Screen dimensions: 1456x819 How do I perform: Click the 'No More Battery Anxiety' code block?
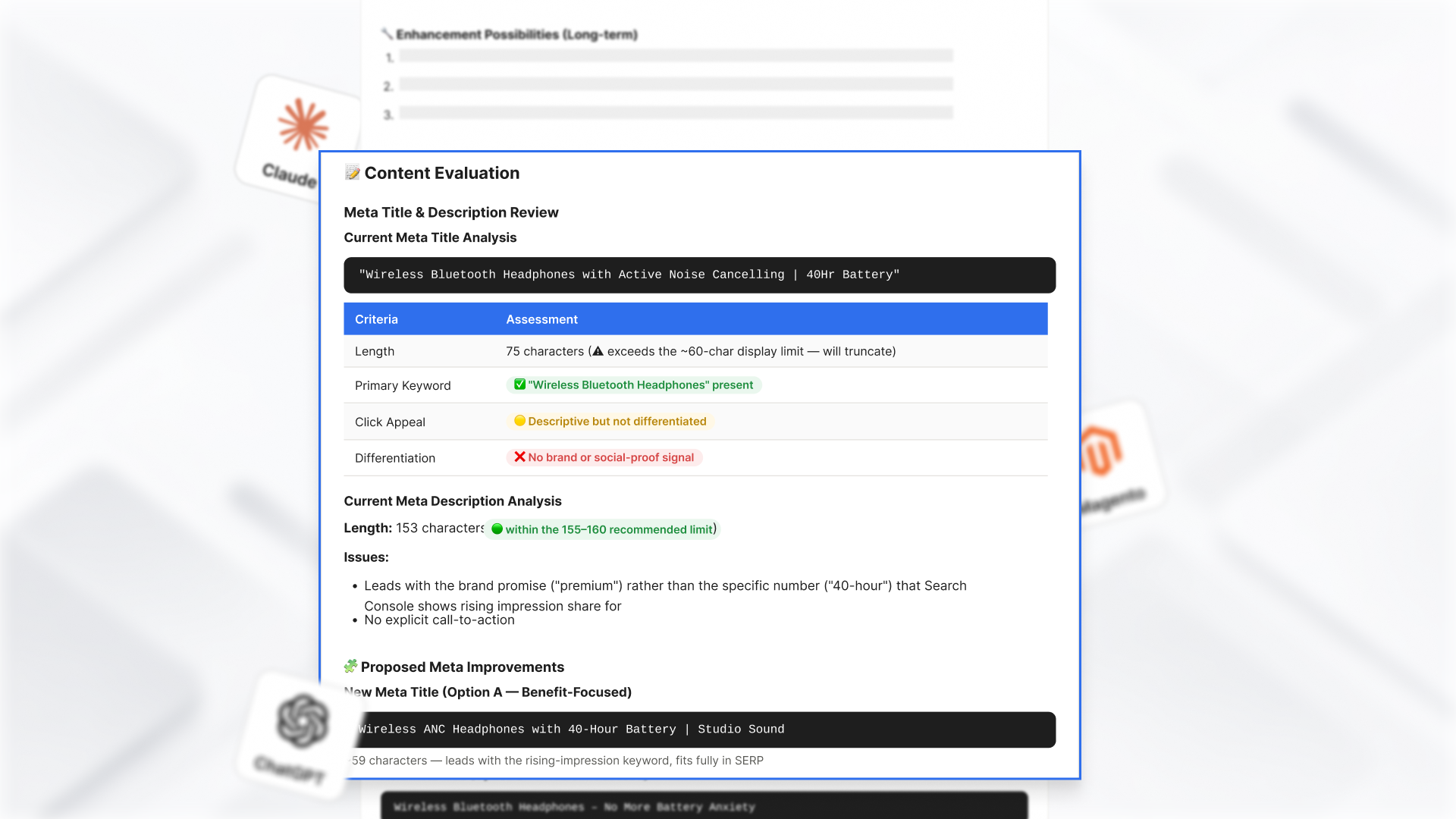tap(704, 805)
